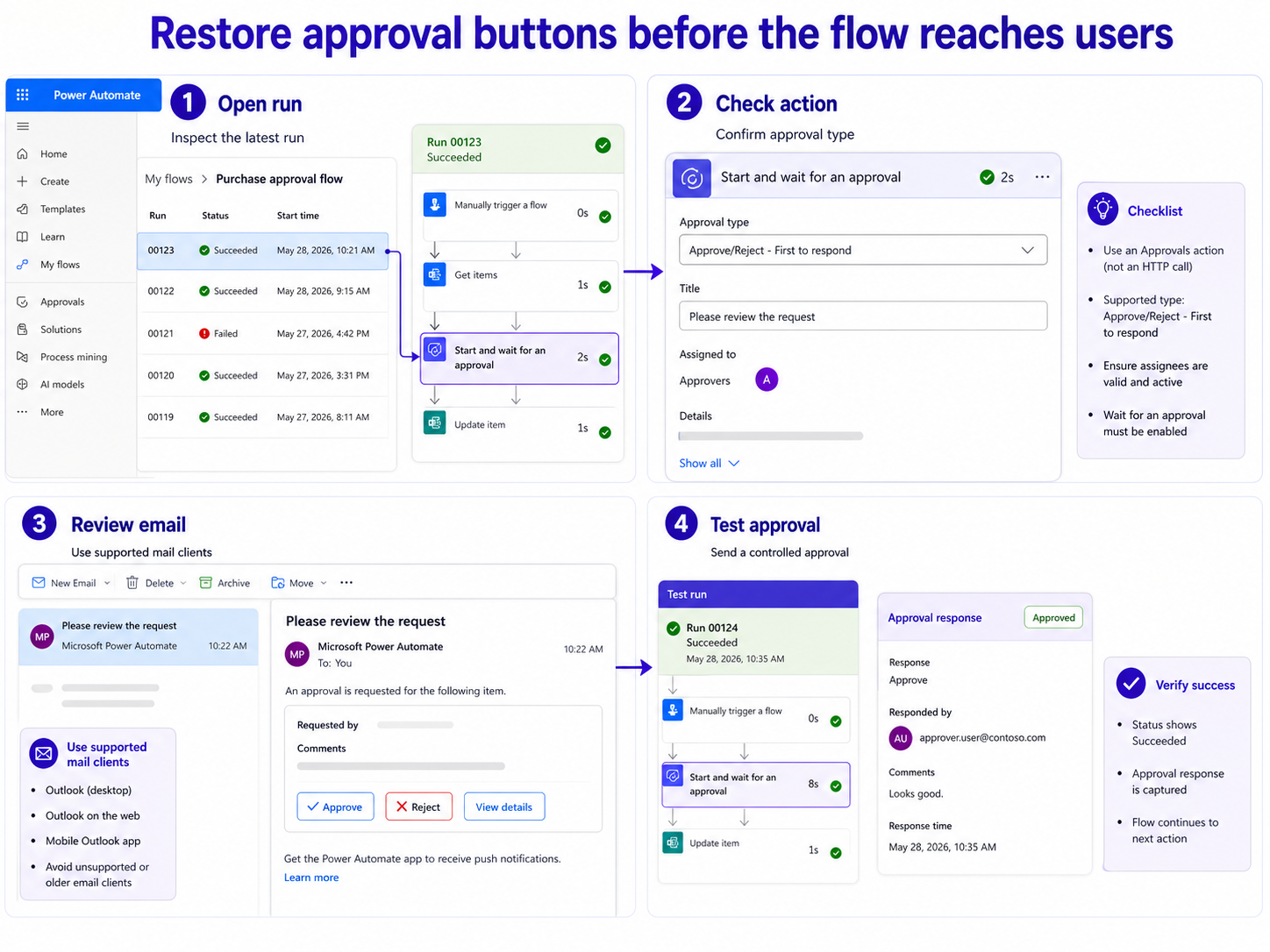
Task: Click the MP sender avatar in reading pane
Action: (297, 654)
